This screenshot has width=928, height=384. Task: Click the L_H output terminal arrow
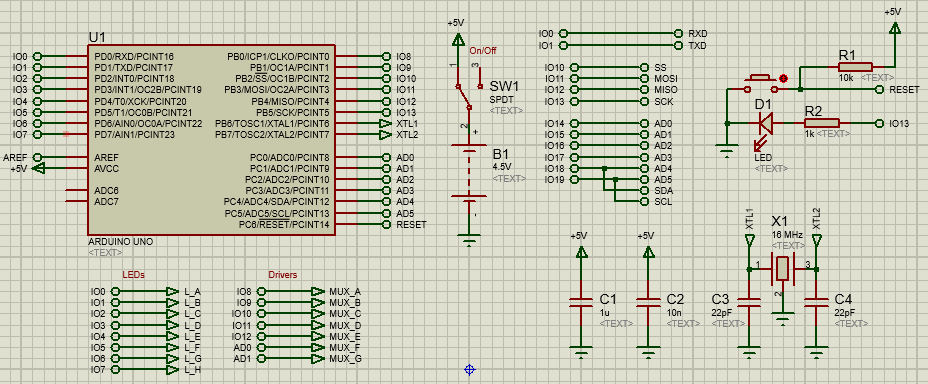tap(172, 370)
